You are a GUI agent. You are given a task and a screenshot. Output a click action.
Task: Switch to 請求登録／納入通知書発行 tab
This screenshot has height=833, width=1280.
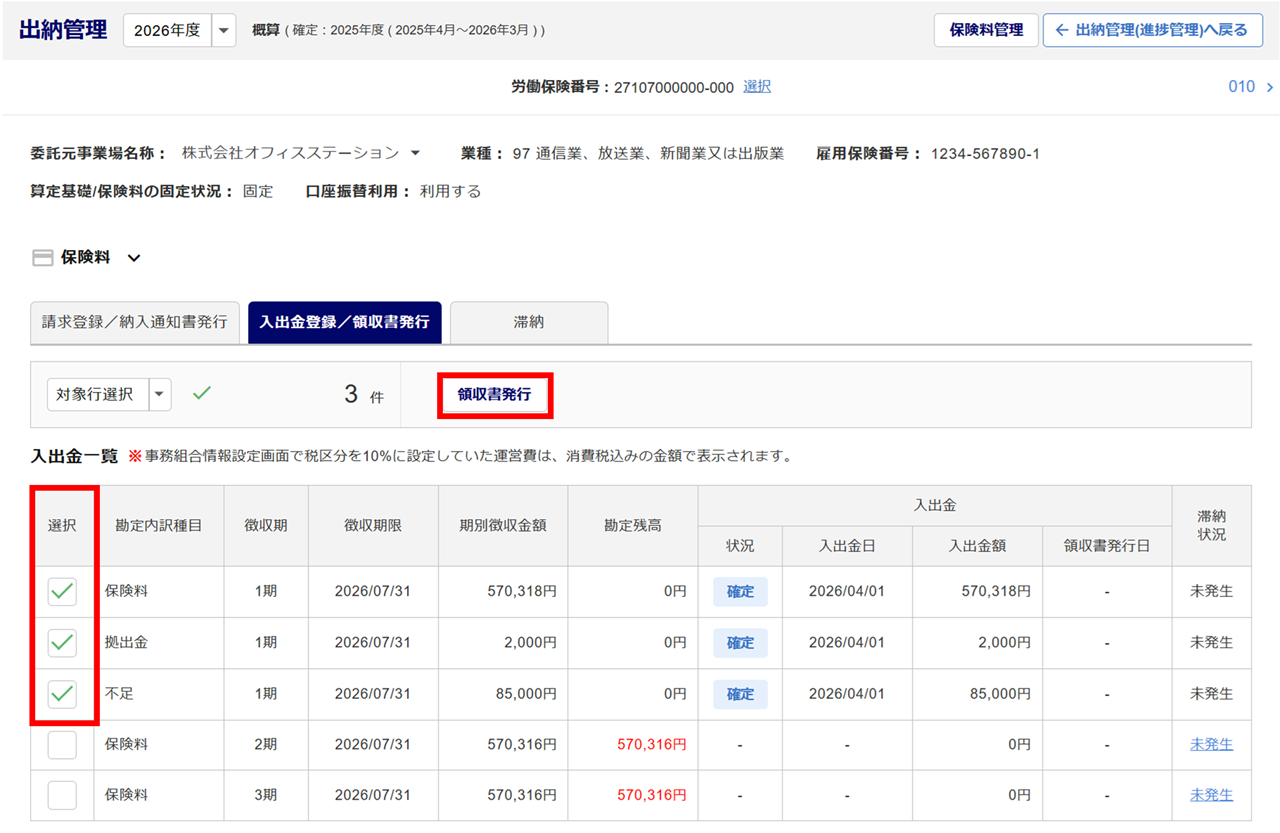135,323
